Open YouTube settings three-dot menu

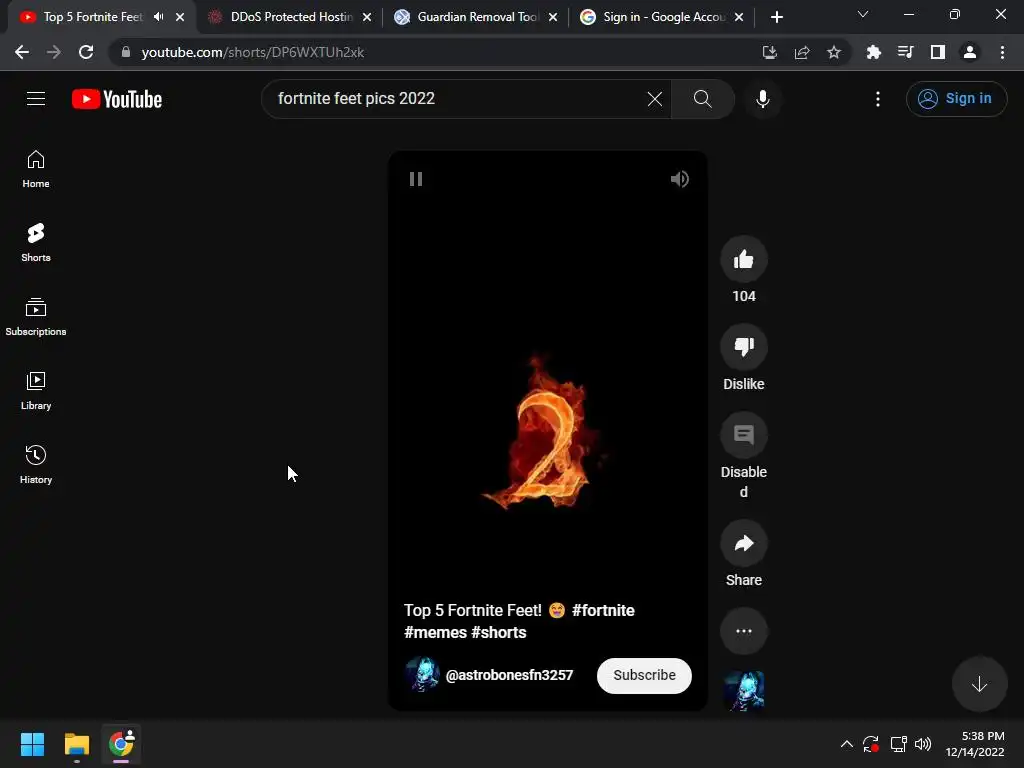[x=878, y=99]
